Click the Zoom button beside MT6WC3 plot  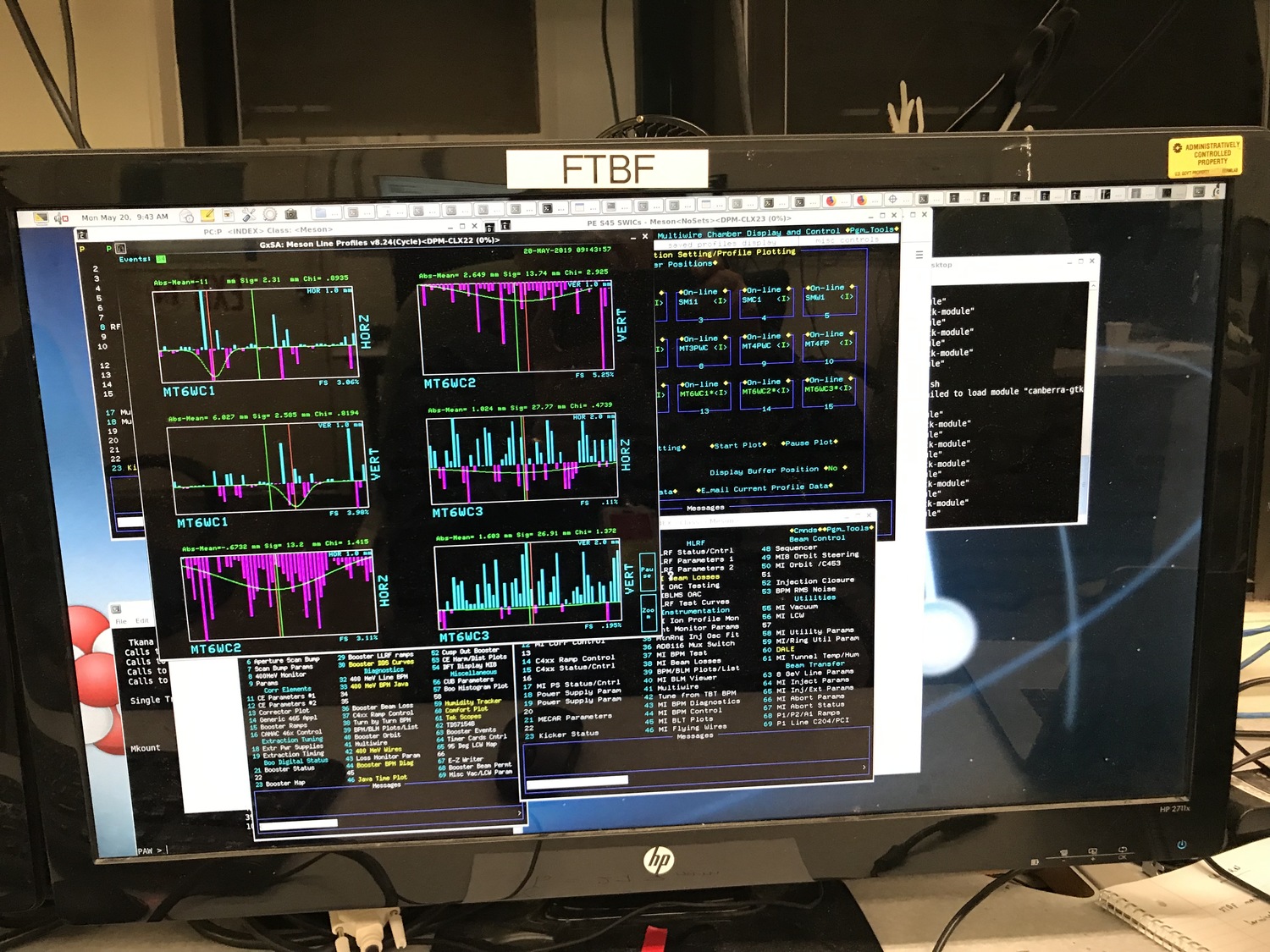pos(648,613)
